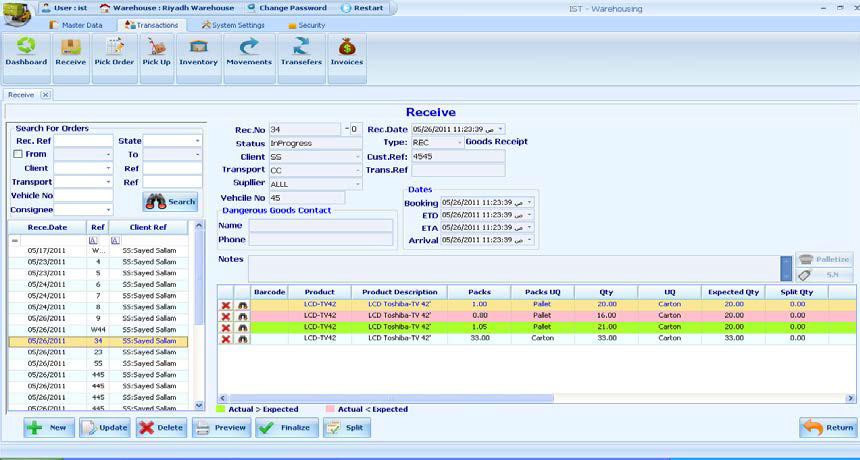Delete the first LCD-TV42 product row
860x460 pixels.
point(226,304)
